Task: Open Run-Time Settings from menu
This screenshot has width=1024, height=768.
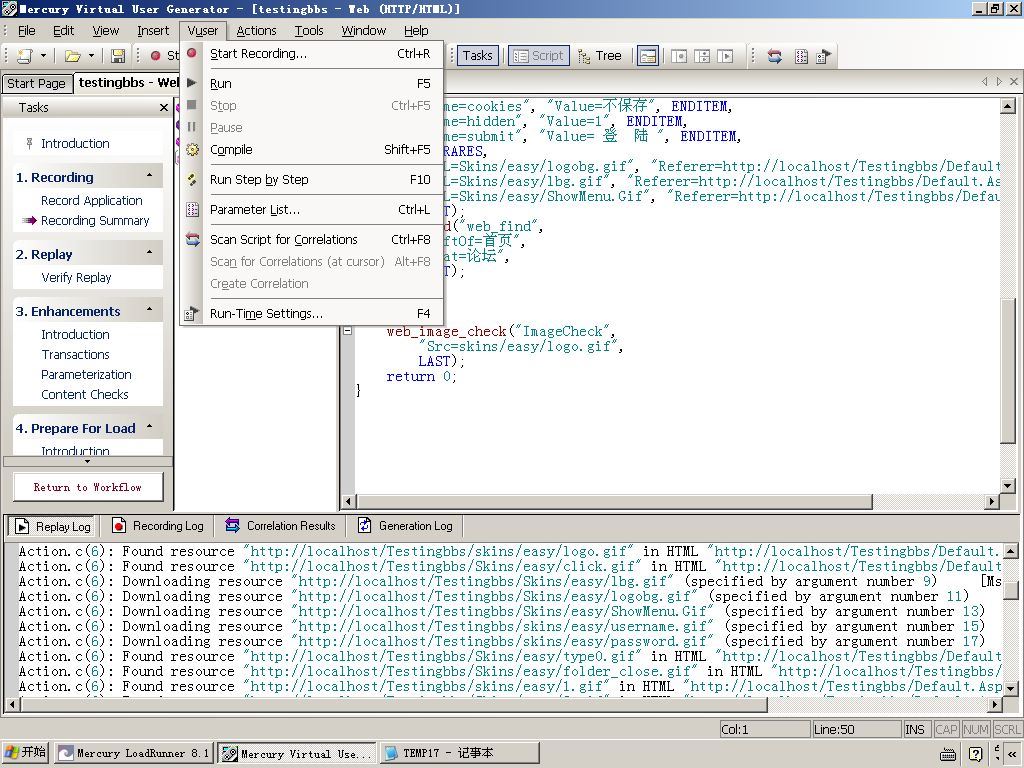Action: pyautogui.click(x=266, y=314)
